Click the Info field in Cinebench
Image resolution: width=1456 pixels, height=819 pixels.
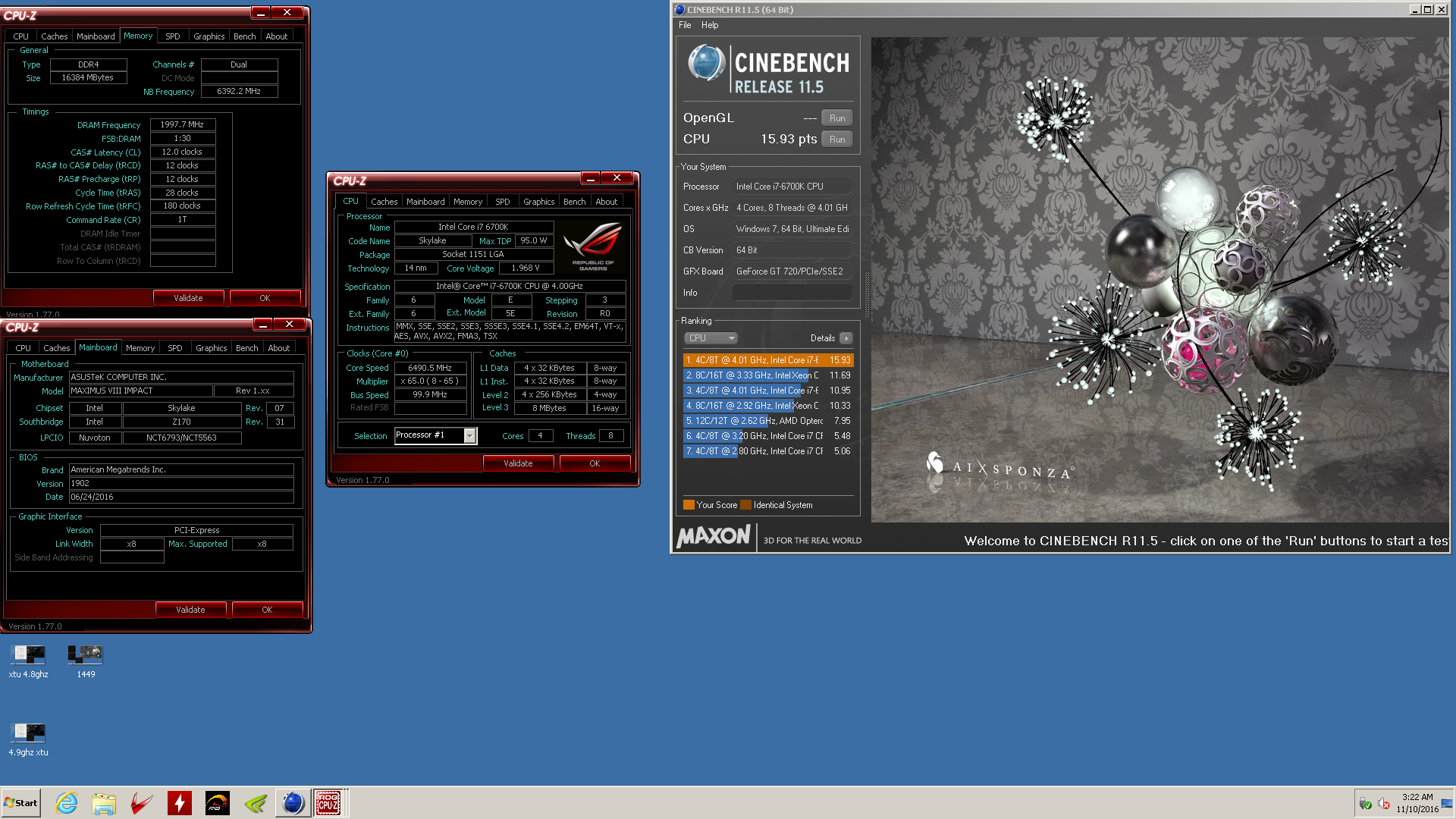click(x=792, y=293)
